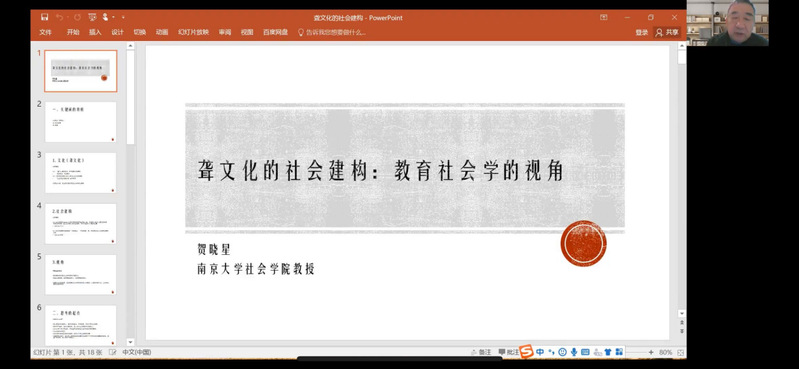Click the Undo arrow icon
The height and width of the screenshot is (369, 799).
click(x=60, y=17)
